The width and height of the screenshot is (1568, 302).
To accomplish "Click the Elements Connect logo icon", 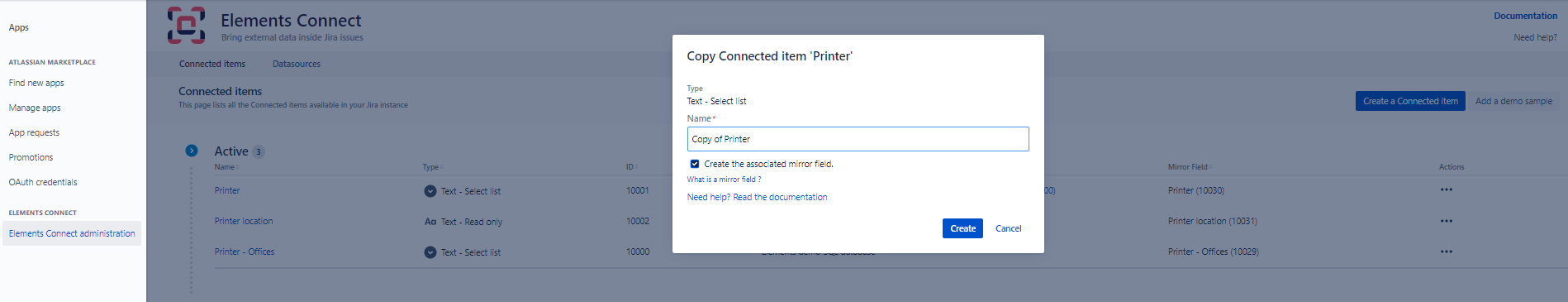I will pos(186,25).
